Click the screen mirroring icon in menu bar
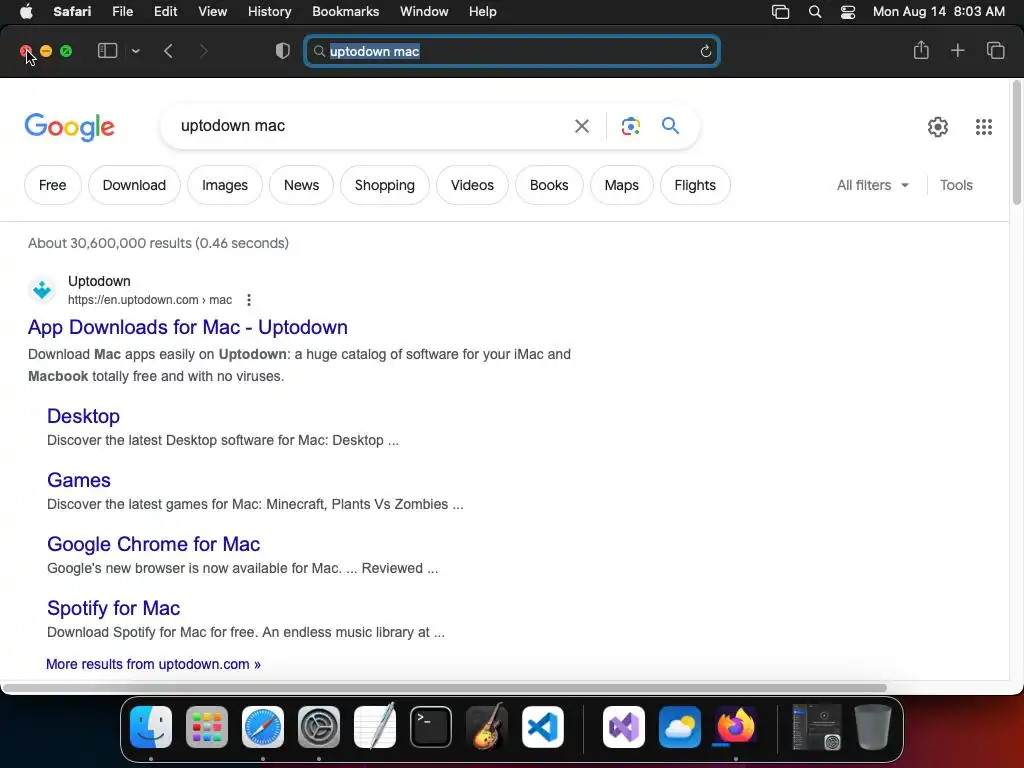1024x768 pixels. [780, 12]
